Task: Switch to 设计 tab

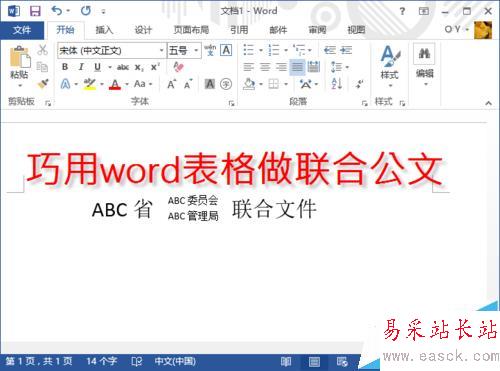Action: click(143, 30)
